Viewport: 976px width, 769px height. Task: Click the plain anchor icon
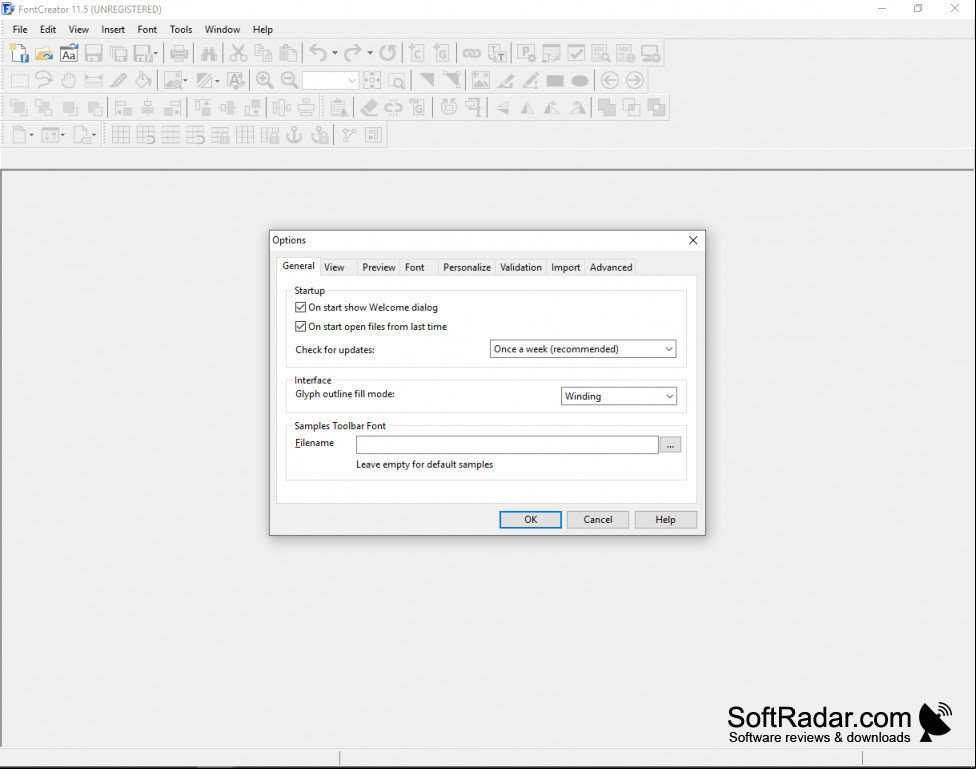pyautogui.click(x=294, y=134)
